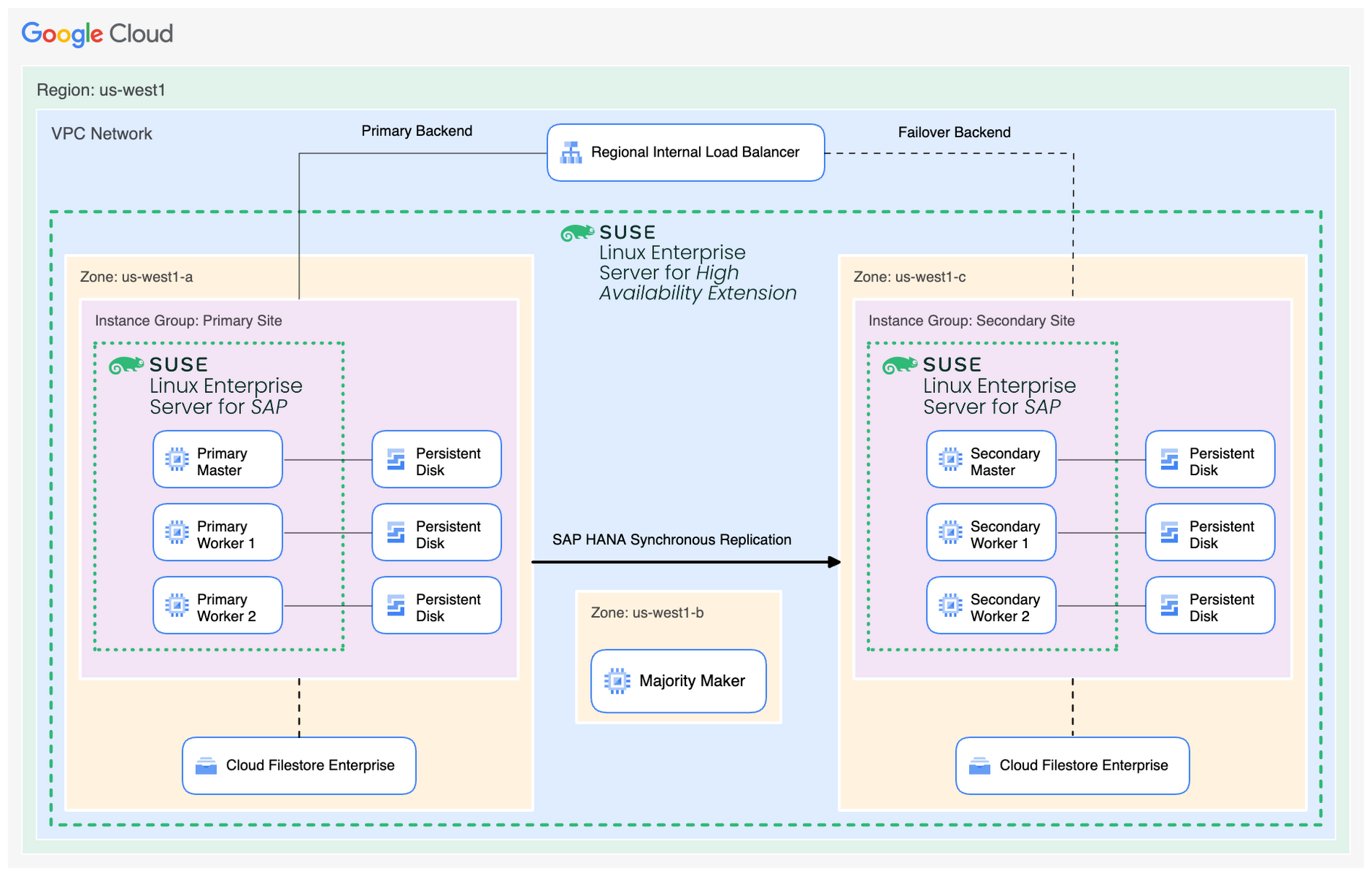The width and height of the screenshot is (1372, 876).
Task: Click the Persistent Disk label next to Secondary Worker 2
Action: (x=1222, y=607)
